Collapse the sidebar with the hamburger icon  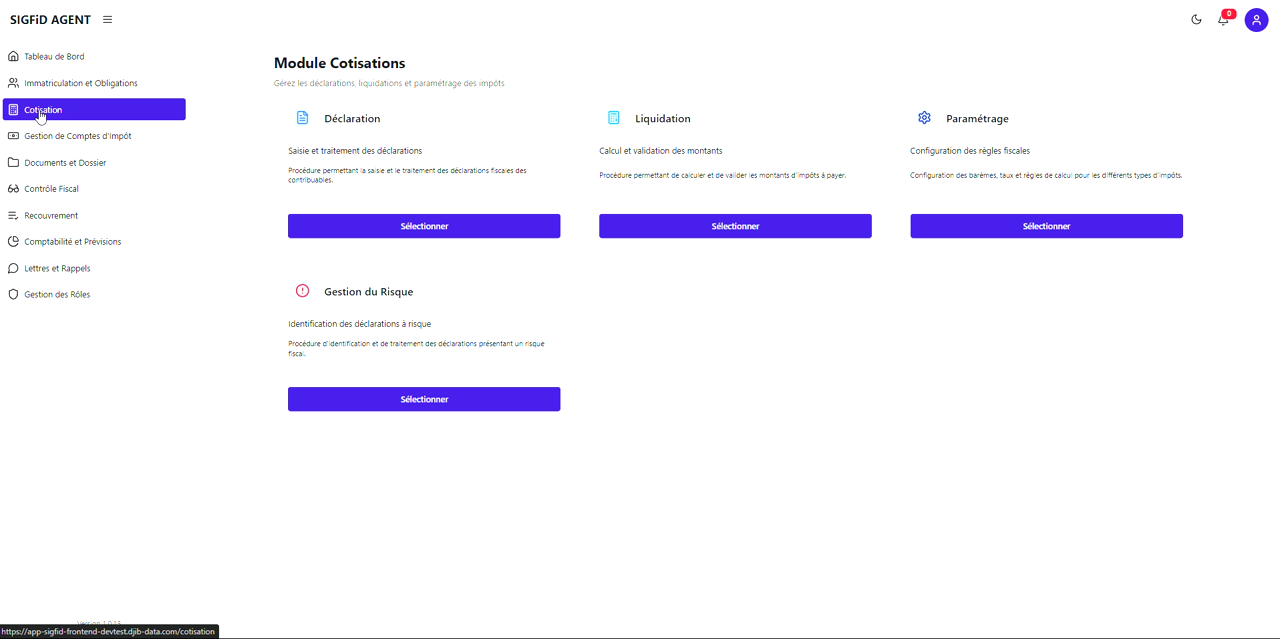tap(106, 19)
